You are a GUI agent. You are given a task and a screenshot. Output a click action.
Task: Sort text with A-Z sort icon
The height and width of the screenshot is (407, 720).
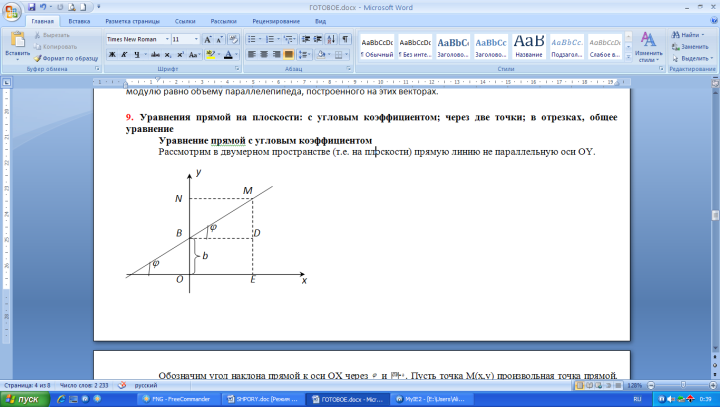pos(331,40)
